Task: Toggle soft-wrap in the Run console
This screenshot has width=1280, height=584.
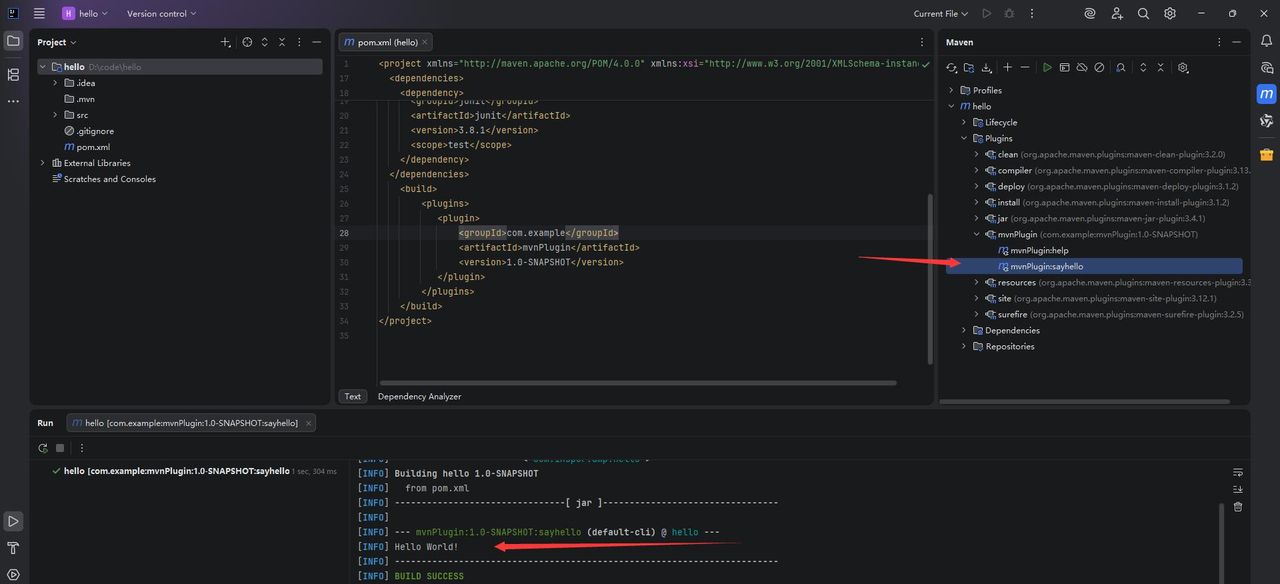Action: click(x=1238, y=472)
